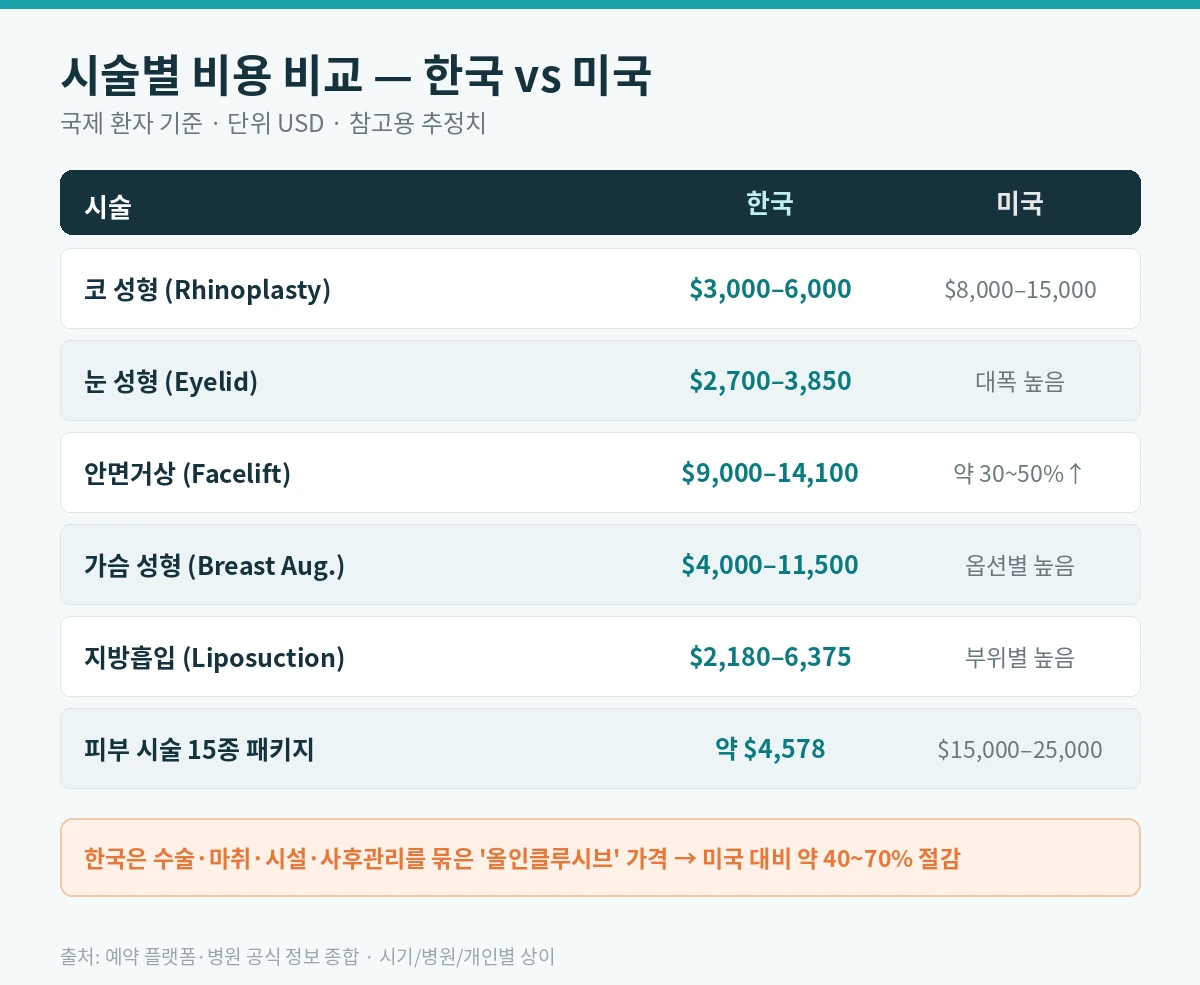Click the US price '$8,000–15,000'
The height and width of the screenshot is (985, 1200).
pos(1020,290)
